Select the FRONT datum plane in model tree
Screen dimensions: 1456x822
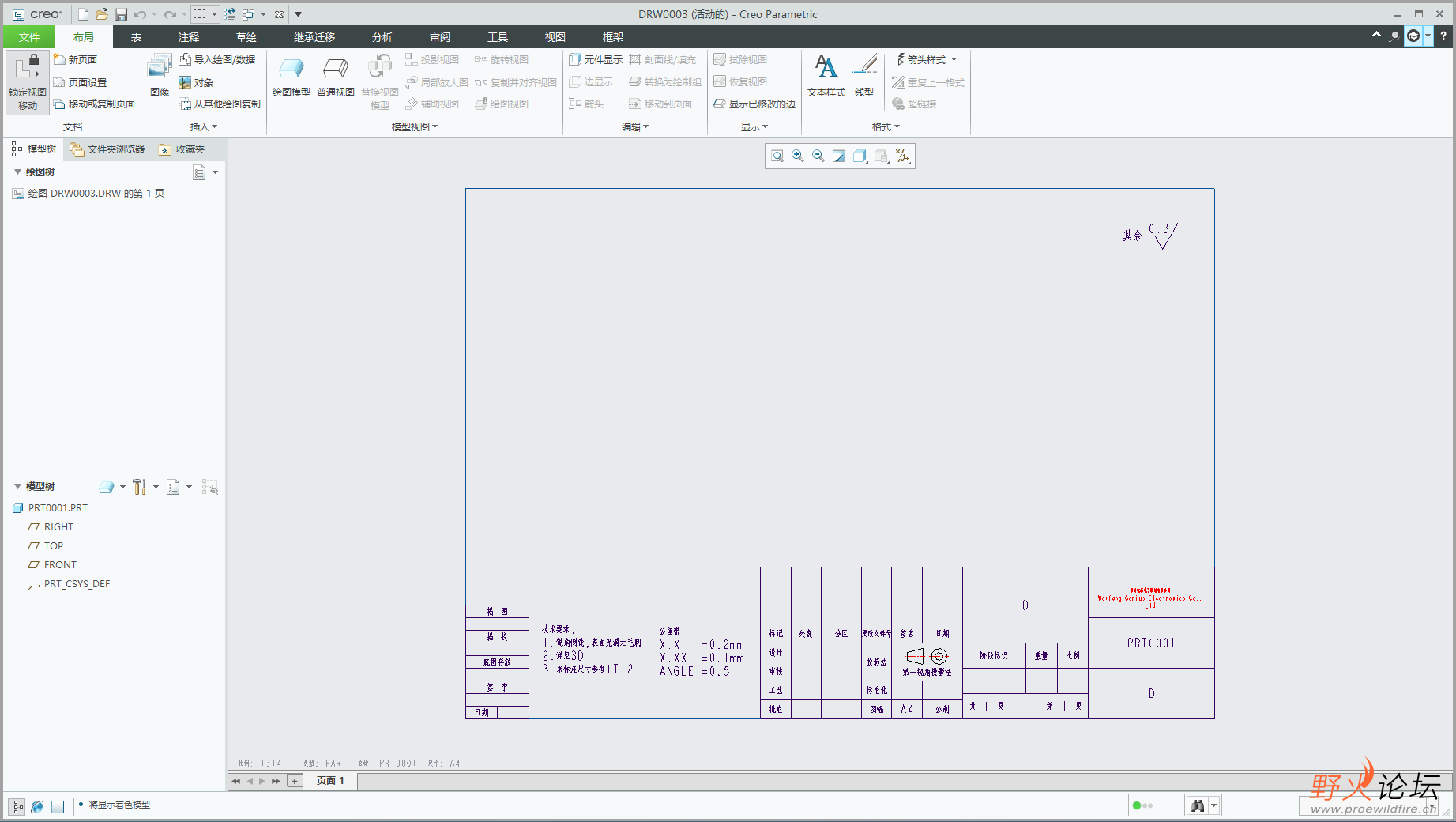(52, 565)
